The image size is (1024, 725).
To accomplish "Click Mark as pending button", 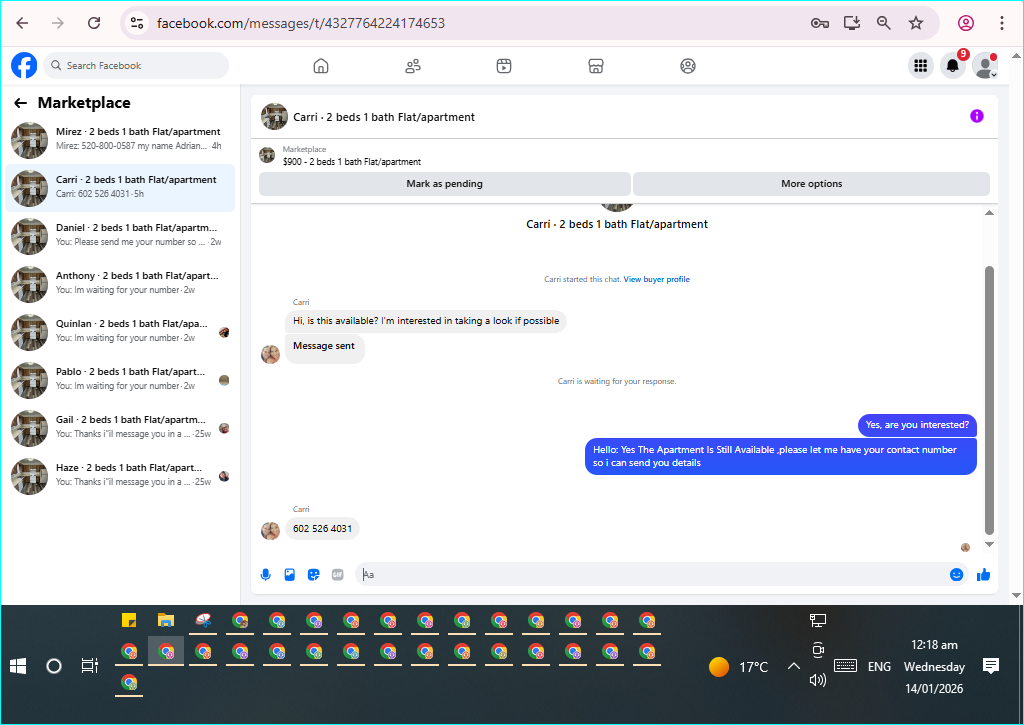I will (x=445, y=184).
